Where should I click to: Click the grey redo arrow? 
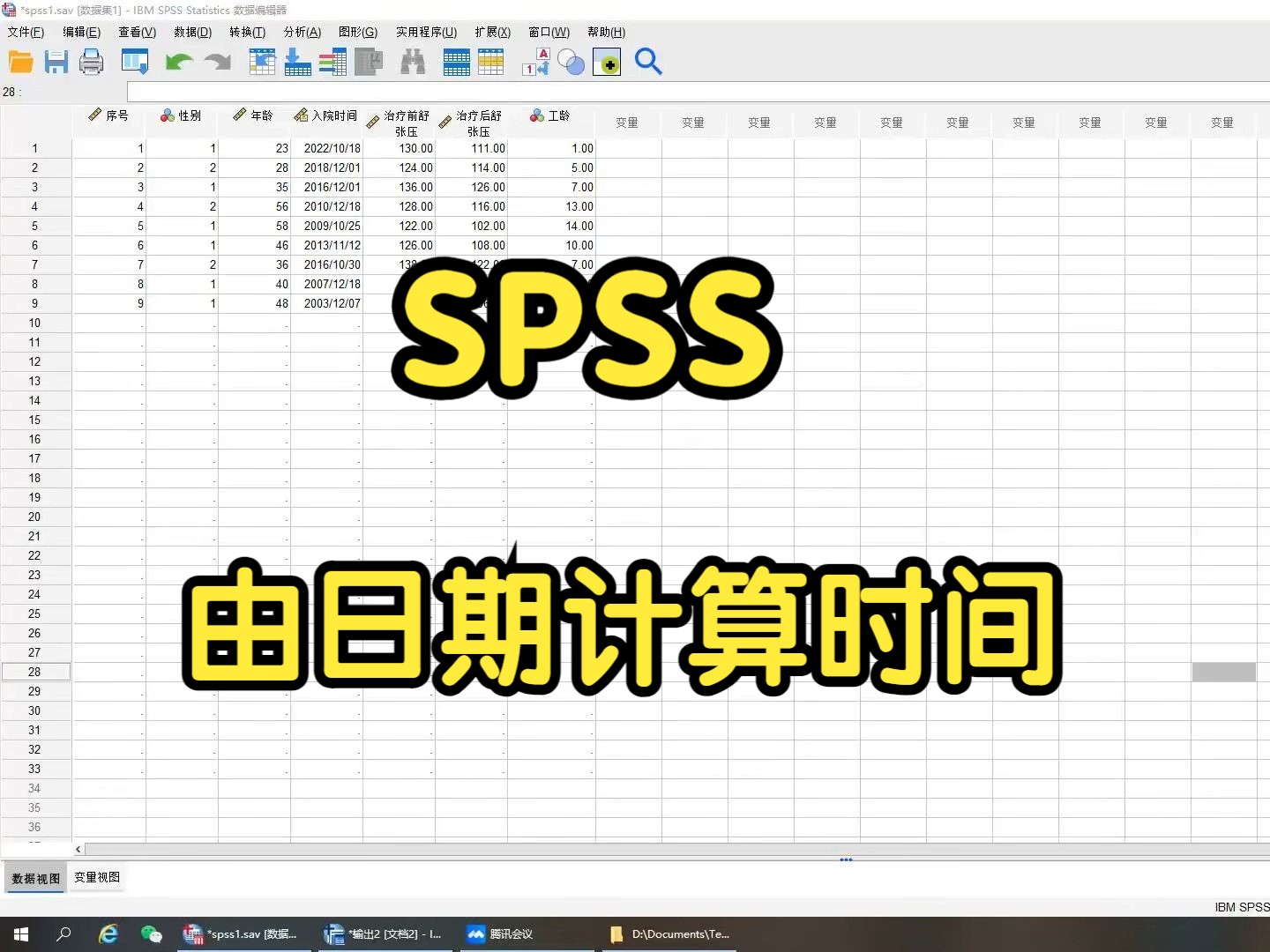217,62
